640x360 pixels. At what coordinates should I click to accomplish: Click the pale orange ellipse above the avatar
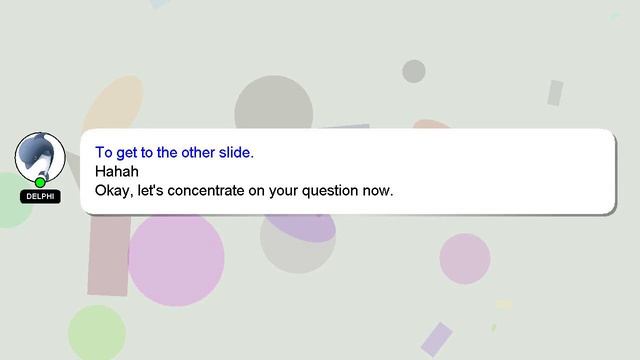113,103
